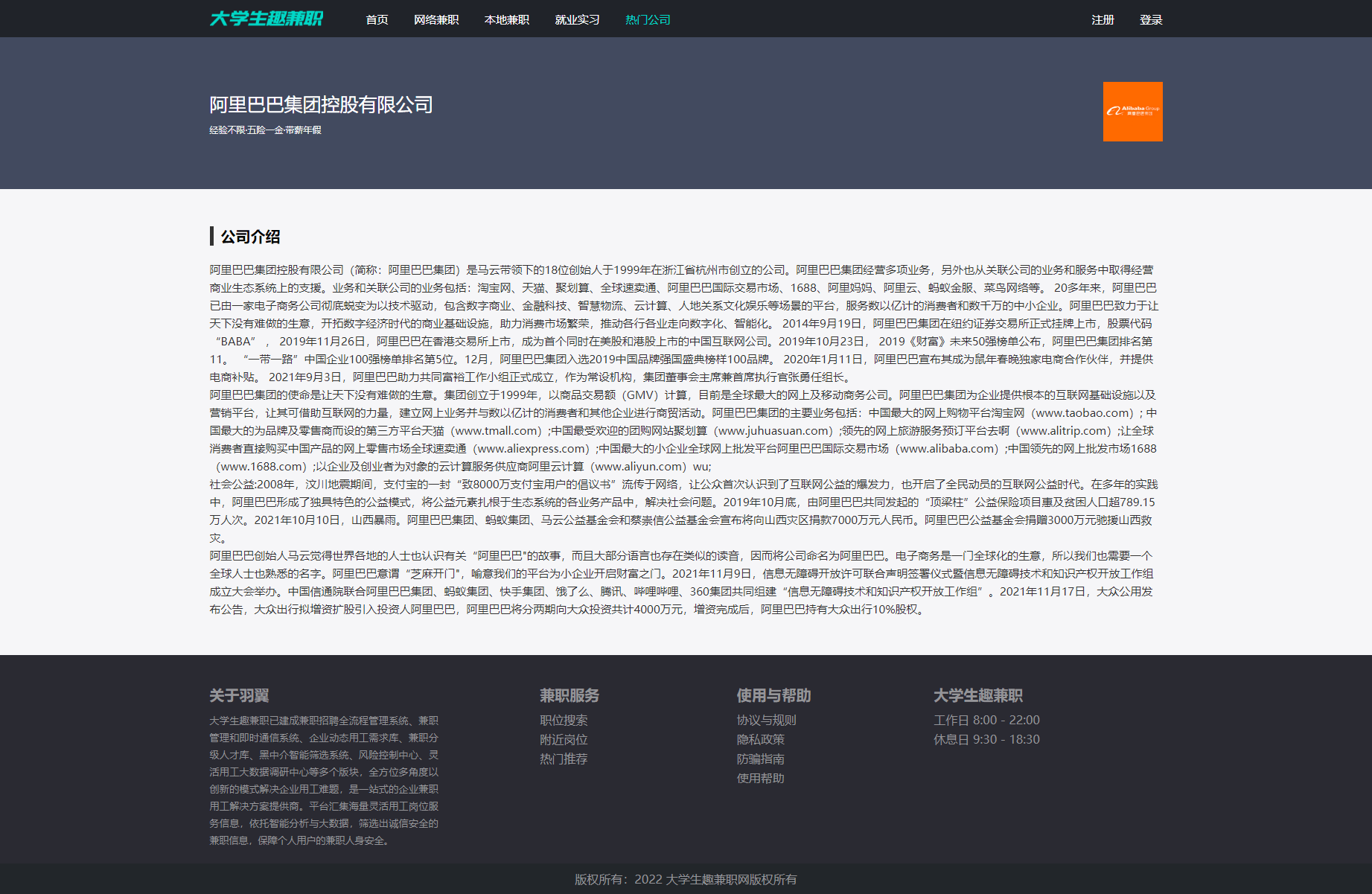Open the 附近岗位 footer link
This screenshot has width=1372, height=894.
pyautogui.click(x=564, y=740)
